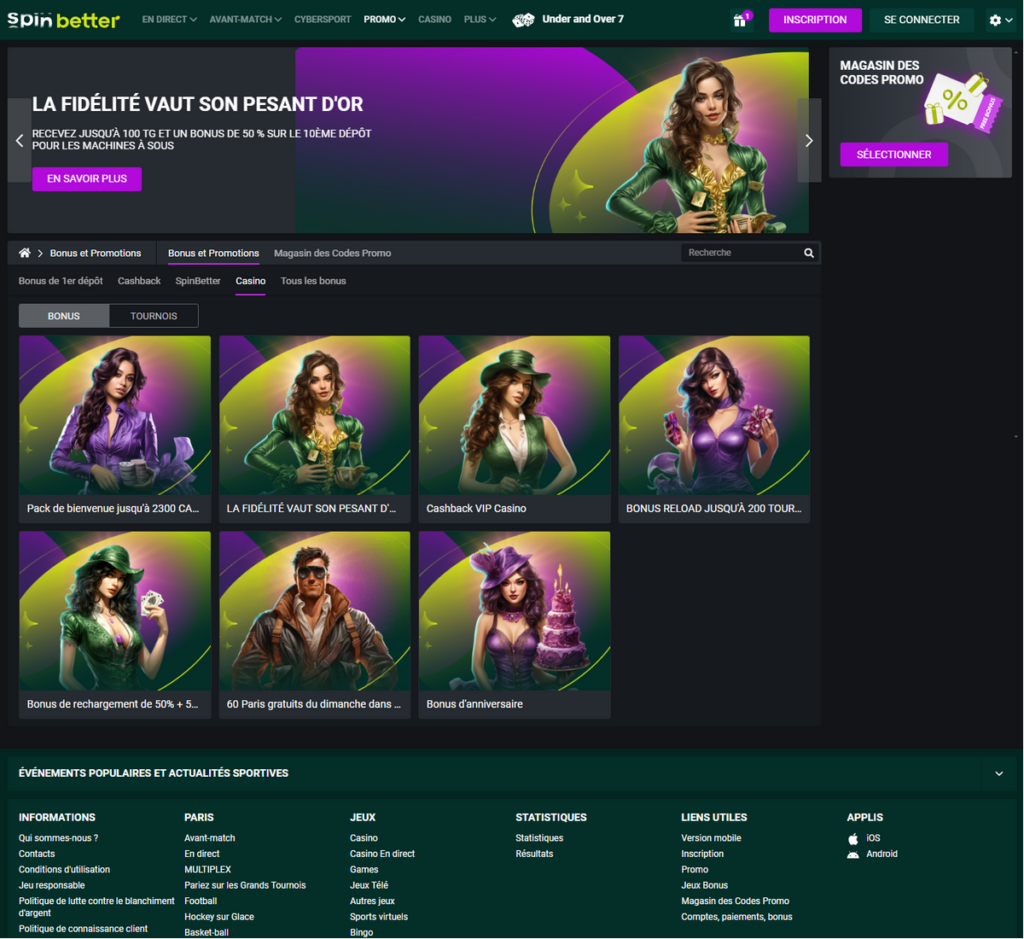
Task: Open MULTIPLEX footer link
Action: pos(208,869)
